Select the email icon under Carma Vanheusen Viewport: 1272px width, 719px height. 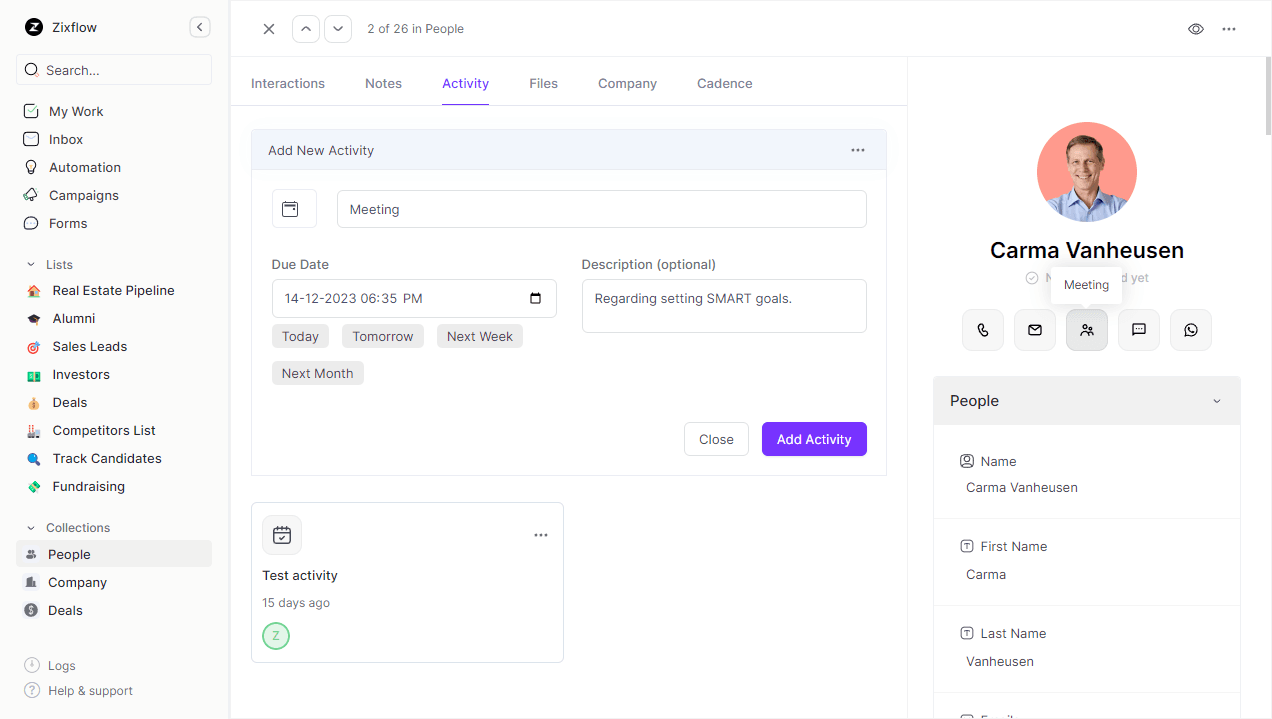[1034, 329]
